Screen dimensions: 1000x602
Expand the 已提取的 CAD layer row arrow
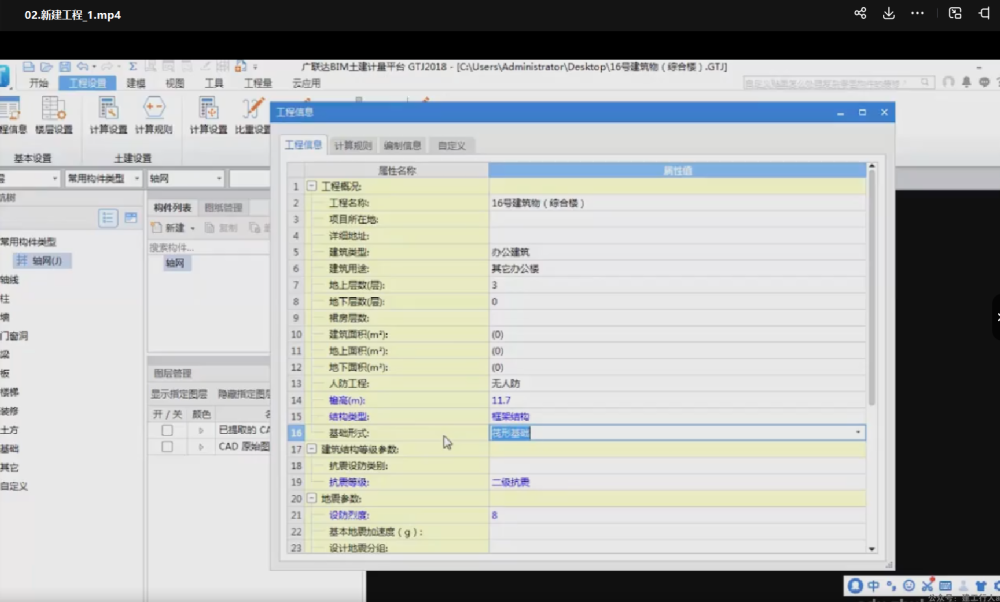[201, 430]
